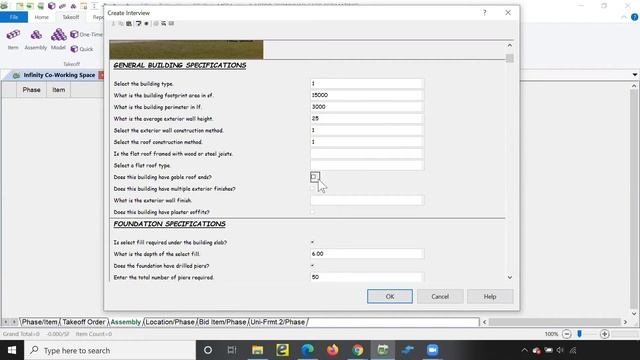This screenshot has height=360, width=640.
Task: Launch Firefox from the taskbar
Action: tap(333, 350)
